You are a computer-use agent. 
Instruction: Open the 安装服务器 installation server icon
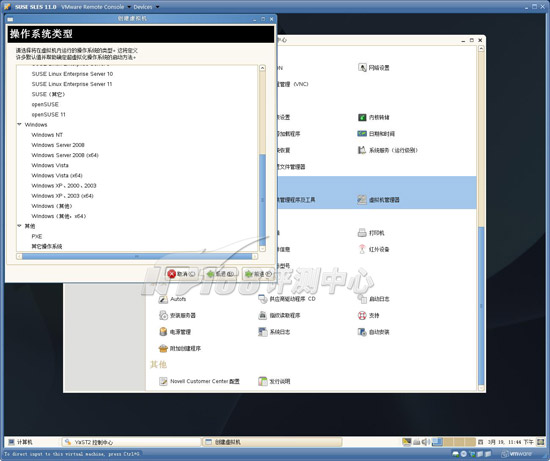tap(163, 315)
